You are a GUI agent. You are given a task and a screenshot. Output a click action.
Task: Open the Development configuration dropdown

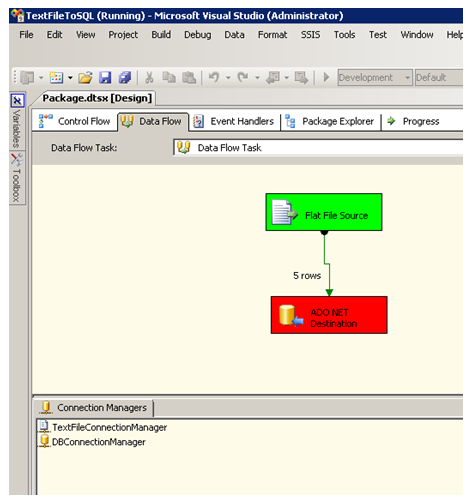tap(375, 78)
